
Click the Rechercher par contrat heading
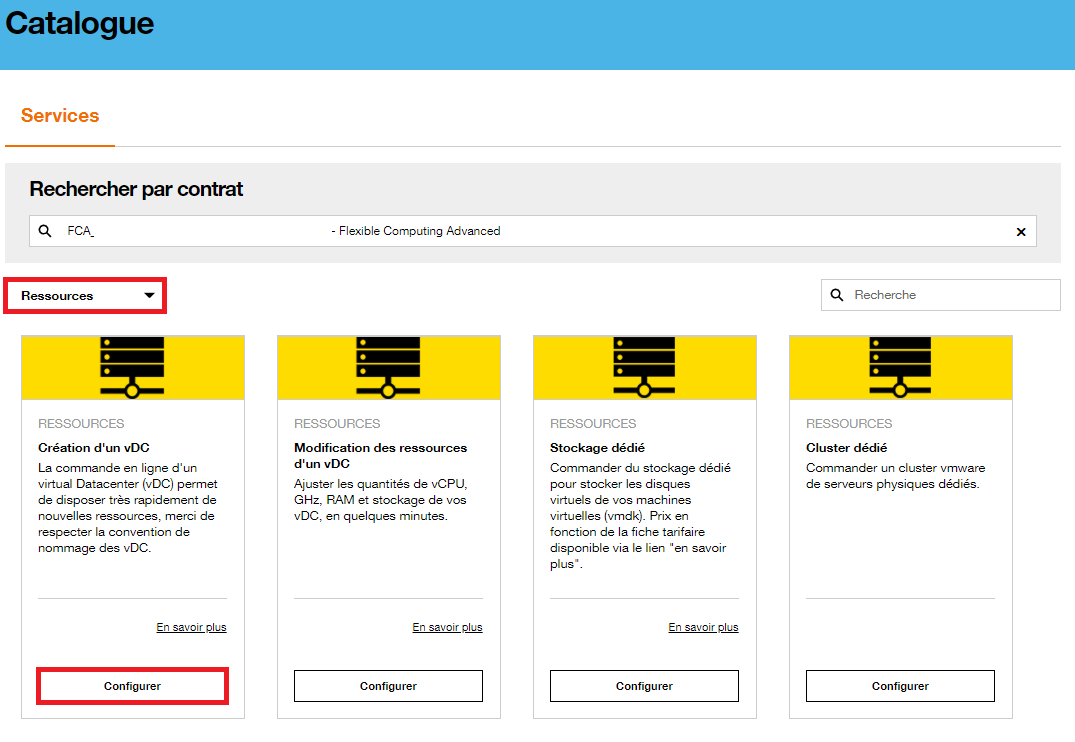click(136, 189)
